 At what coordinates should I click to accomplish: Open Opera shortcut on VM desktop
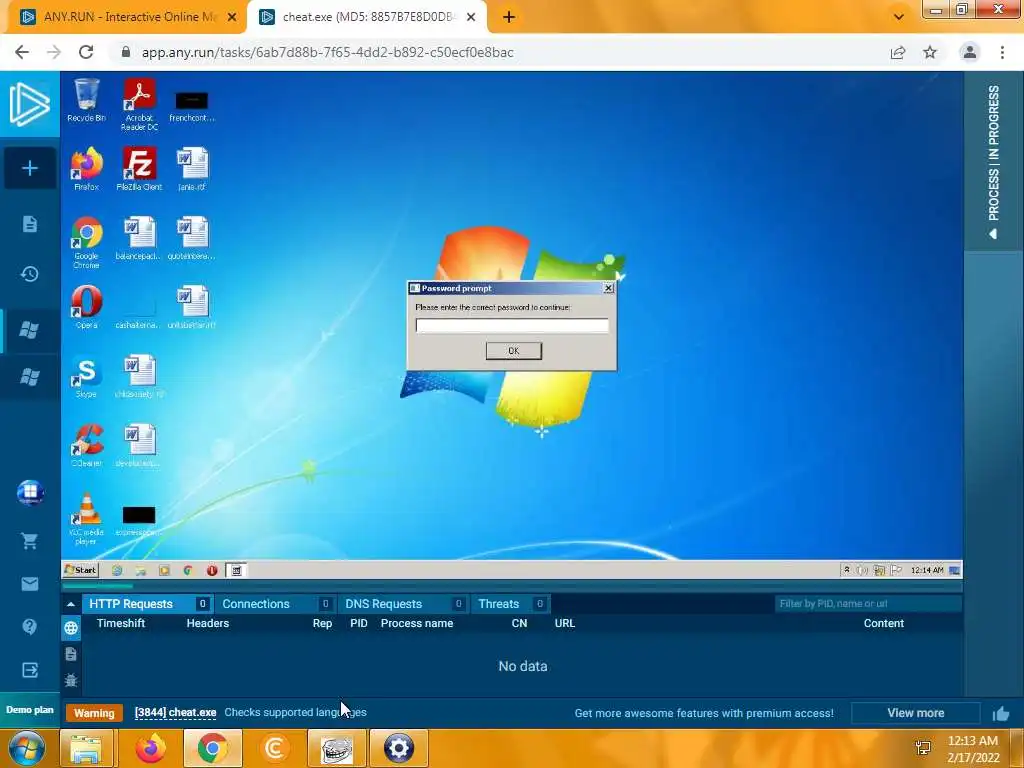click(86, 307)
